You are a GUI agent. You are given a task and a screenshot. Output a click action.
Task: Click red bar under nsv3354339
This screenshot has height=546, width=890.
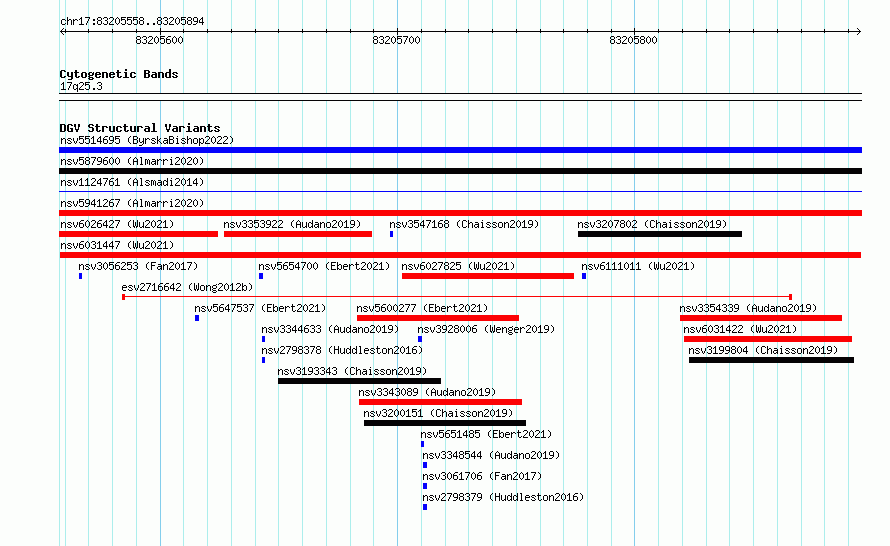(761, 318)
